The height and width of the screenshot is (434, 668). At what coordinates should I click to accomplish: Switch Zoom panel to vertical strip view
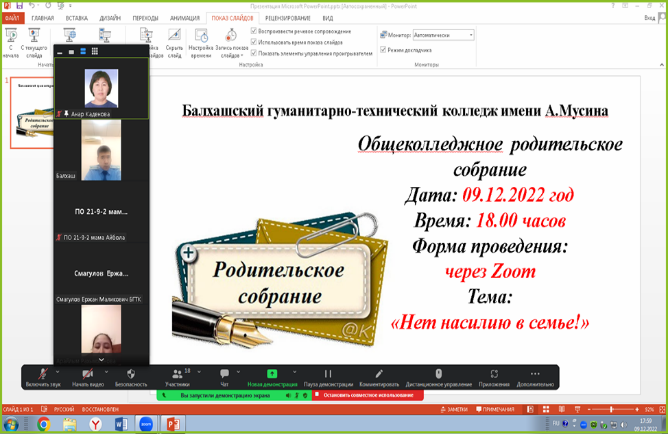point(83,52)
